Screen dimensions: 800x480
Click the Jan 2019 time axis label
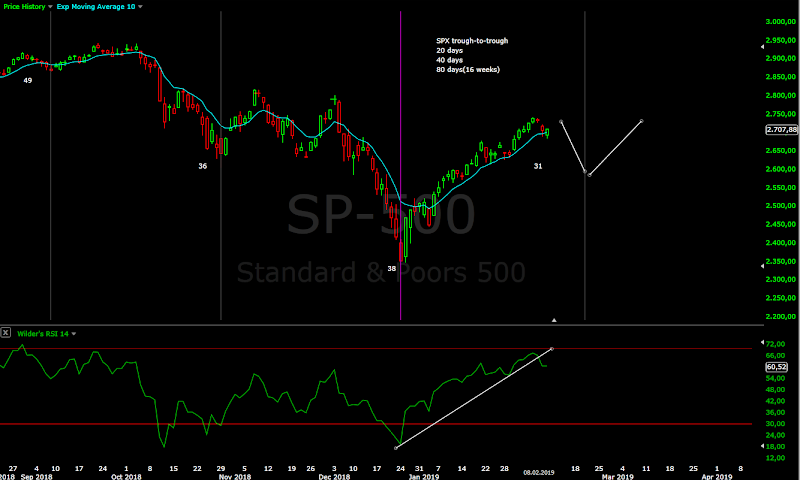423,476
